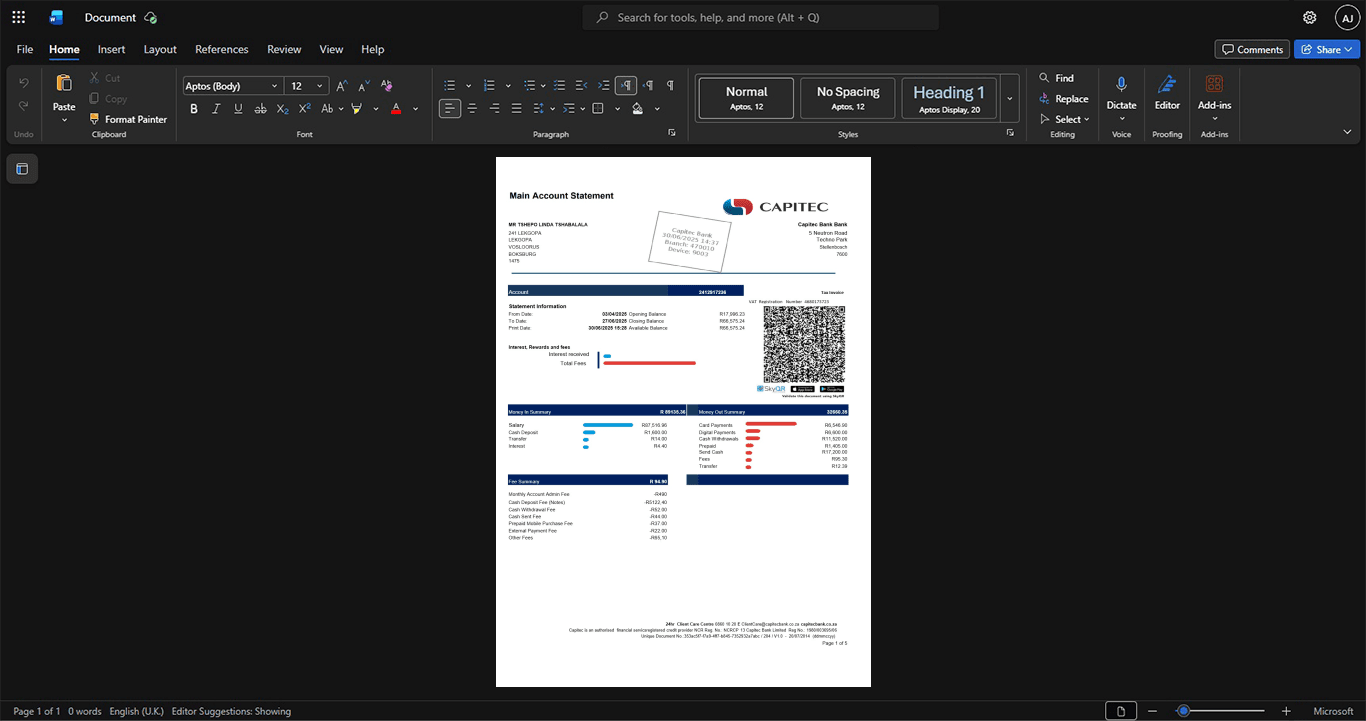Open the Comments pane
The width and height of the screenshot is (1366, 721).
click(1252, 49)
